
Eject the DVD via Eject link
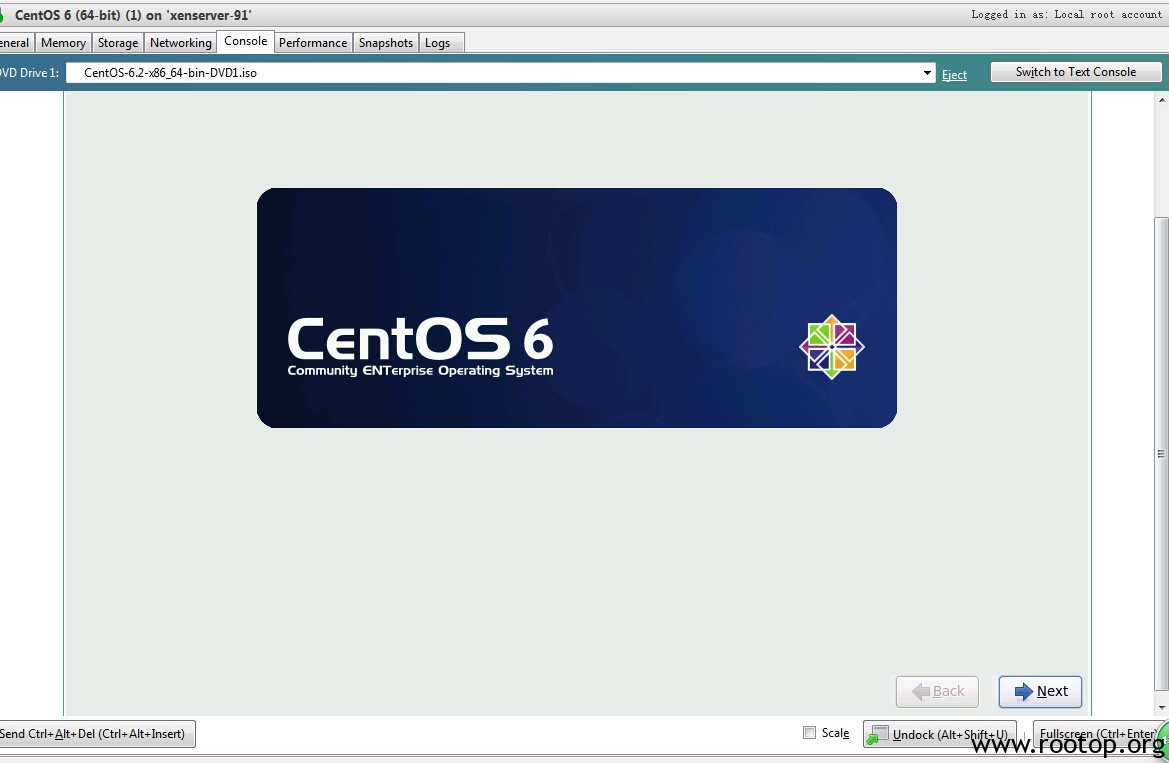click(x=954, y=75)
